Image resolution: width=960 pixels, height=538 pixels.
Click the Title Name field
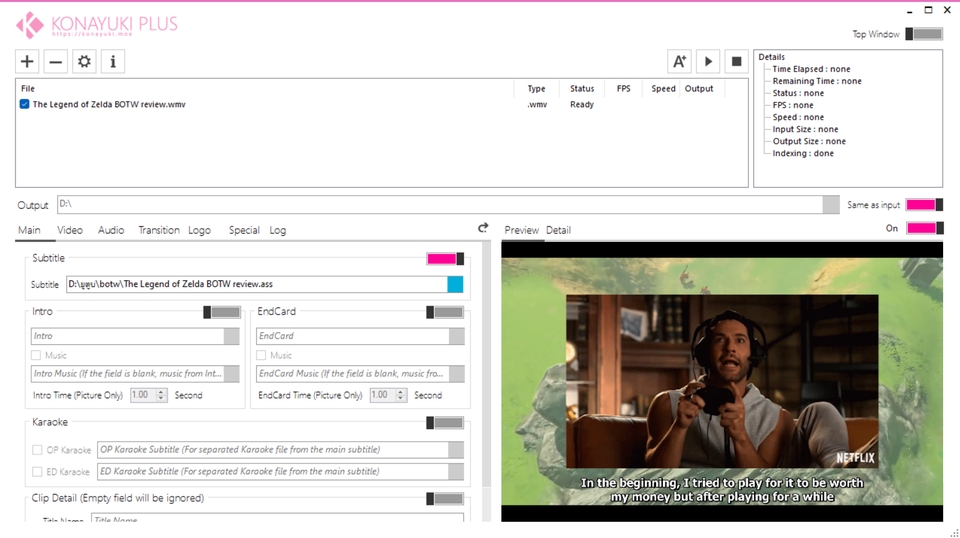pyautogui.click(x=277, y=518)
